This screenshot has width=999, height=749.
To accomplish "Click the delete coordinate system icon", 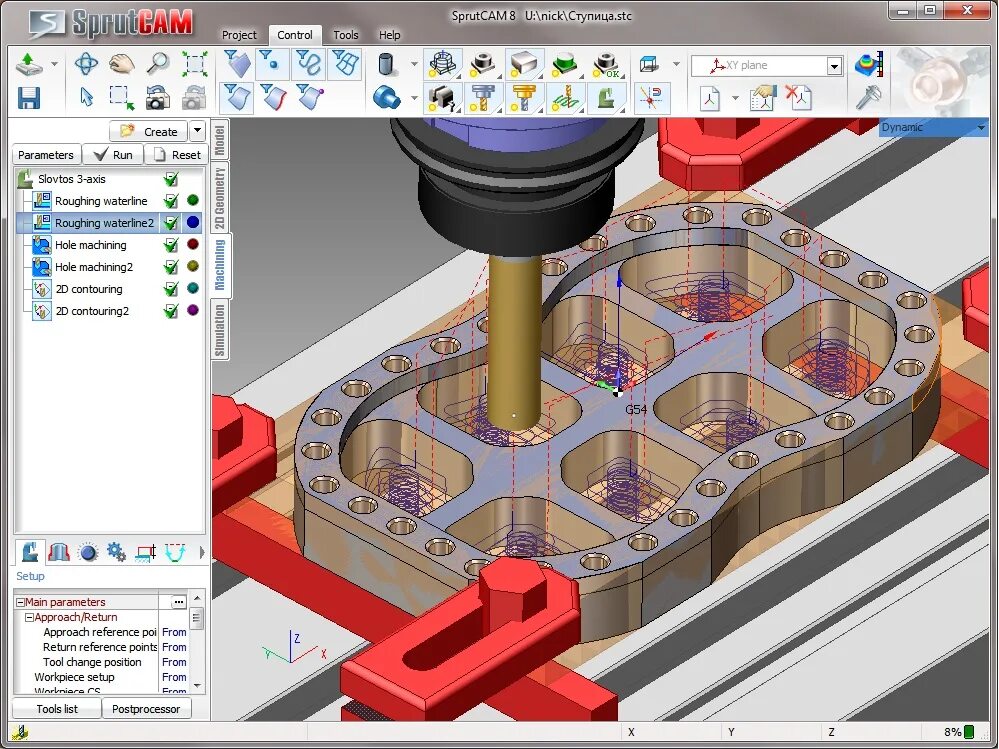I will click(x=797, y=98).
